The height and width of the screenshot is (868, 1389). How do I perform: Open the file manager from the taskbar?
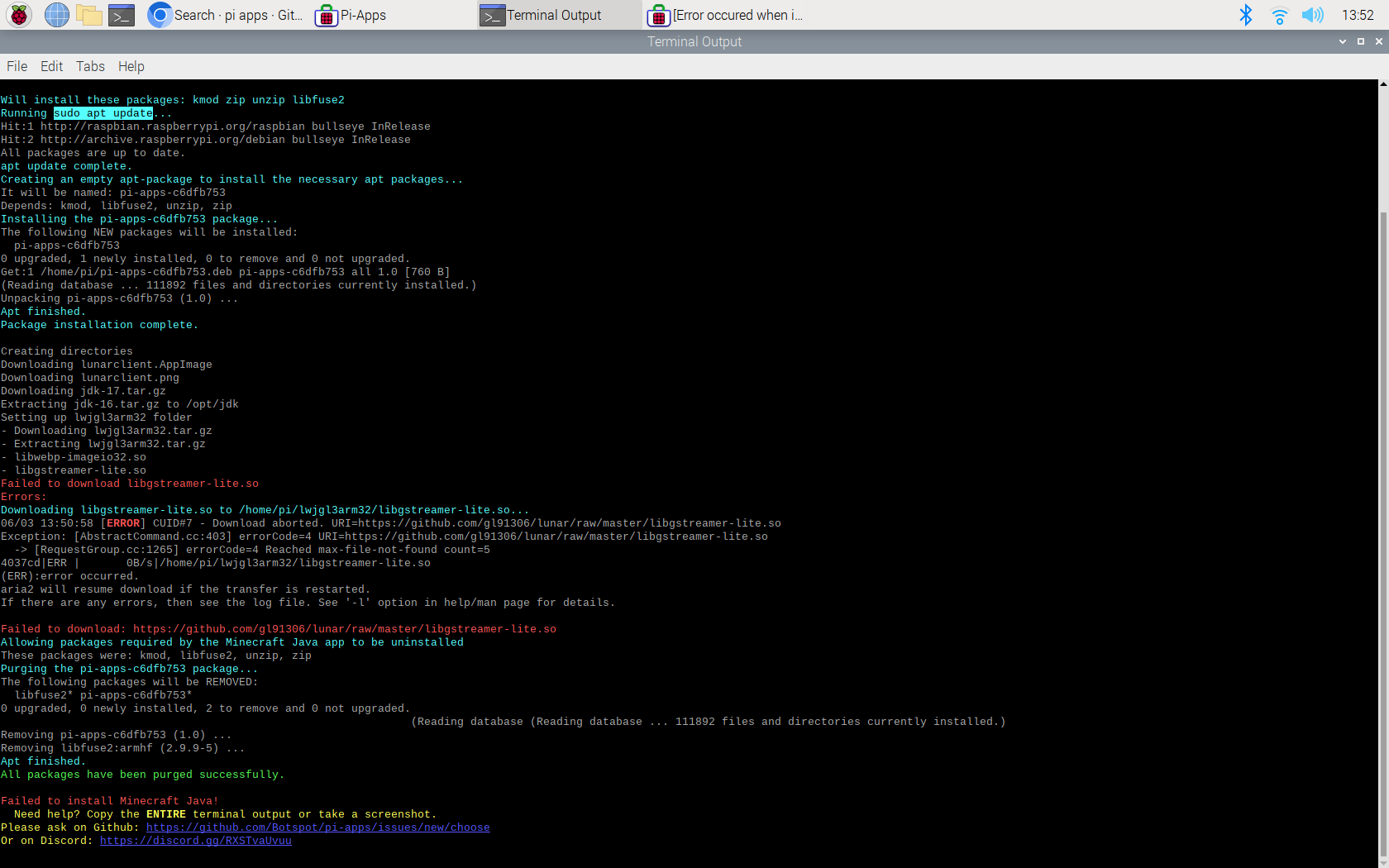(x=88, y=15)
